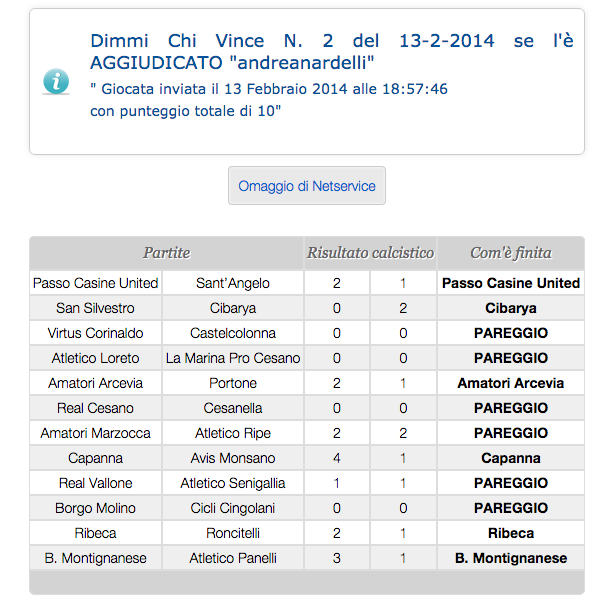The width and height of the screenshot is (613, 603).
Task: Click the blue info icon
Action: coord(56,82)
